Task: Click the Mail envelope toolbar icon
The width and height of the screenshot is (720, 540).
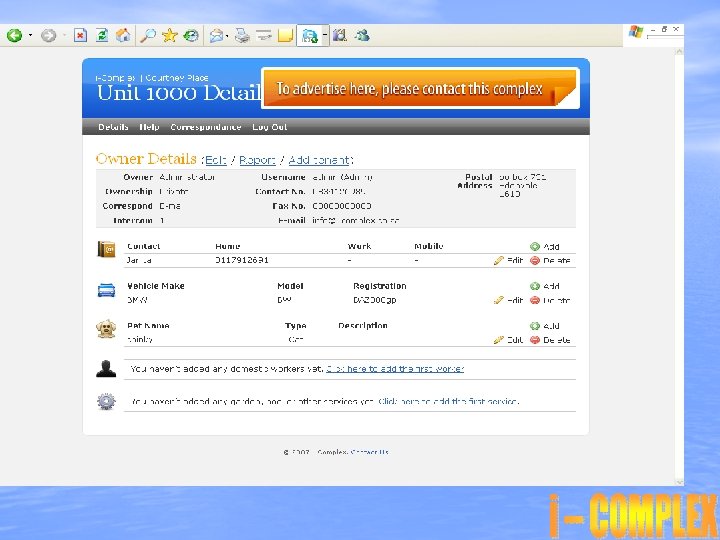Action: pos(216,35)
